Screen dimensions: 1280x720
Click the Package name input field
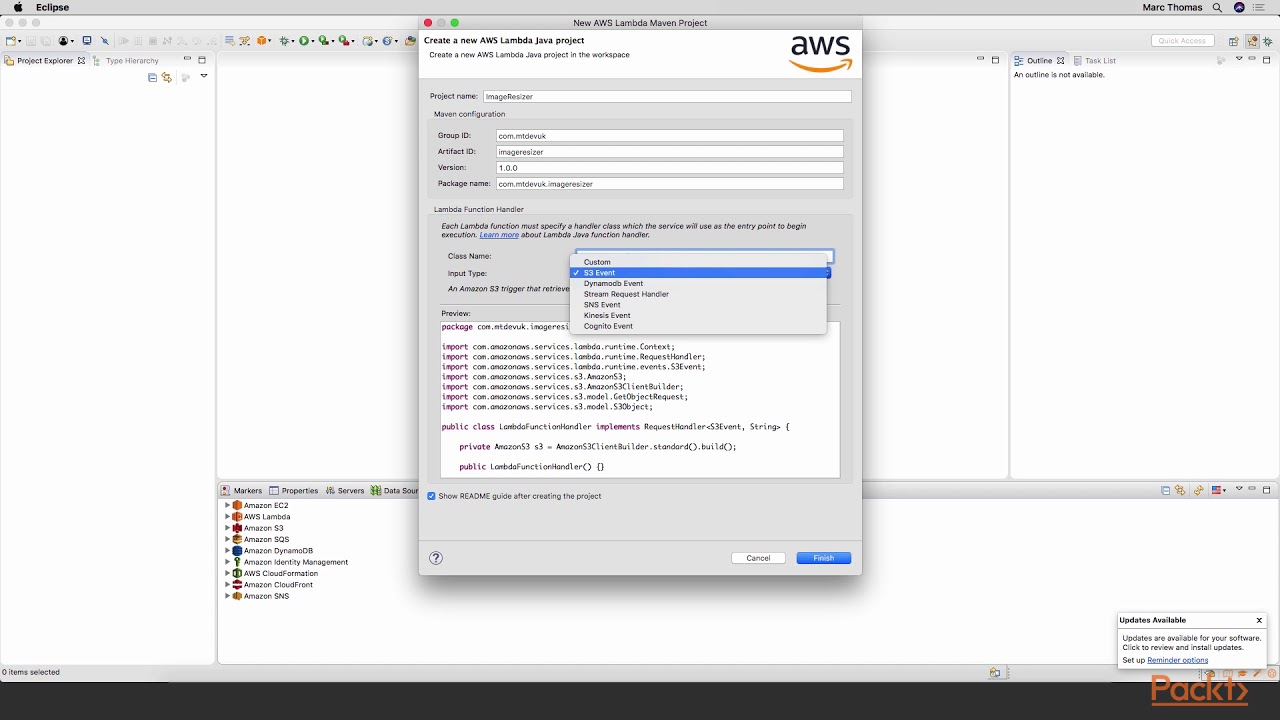pos(670,184)
